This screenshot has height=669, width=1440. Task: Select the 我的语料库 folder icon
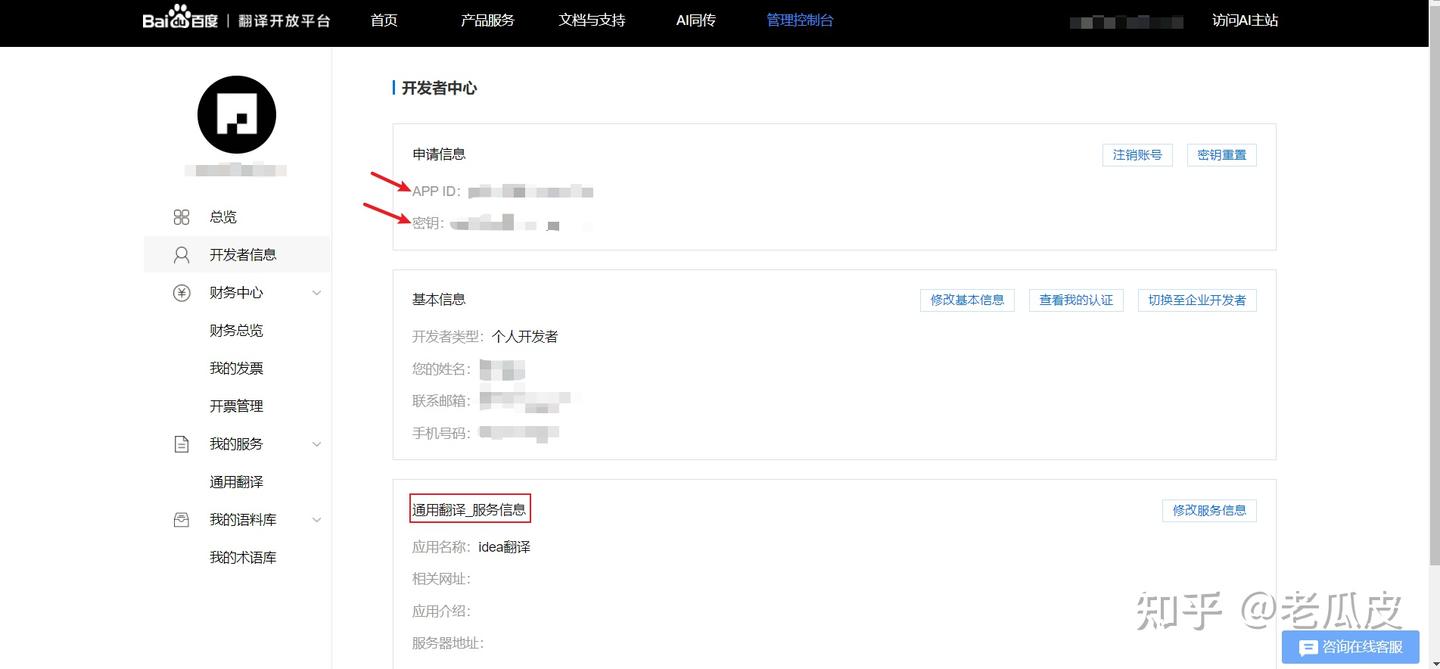tap(181, 519)
